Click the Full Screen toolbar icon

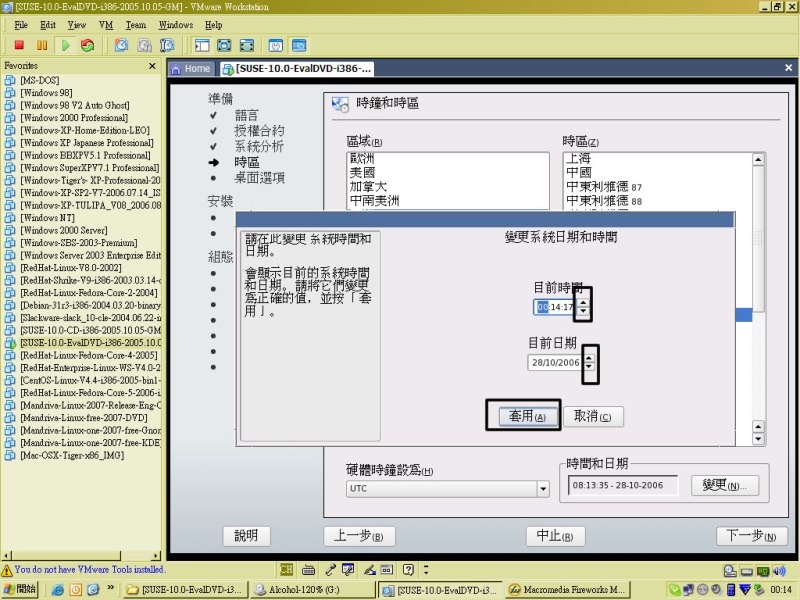(x=224, y=45)
